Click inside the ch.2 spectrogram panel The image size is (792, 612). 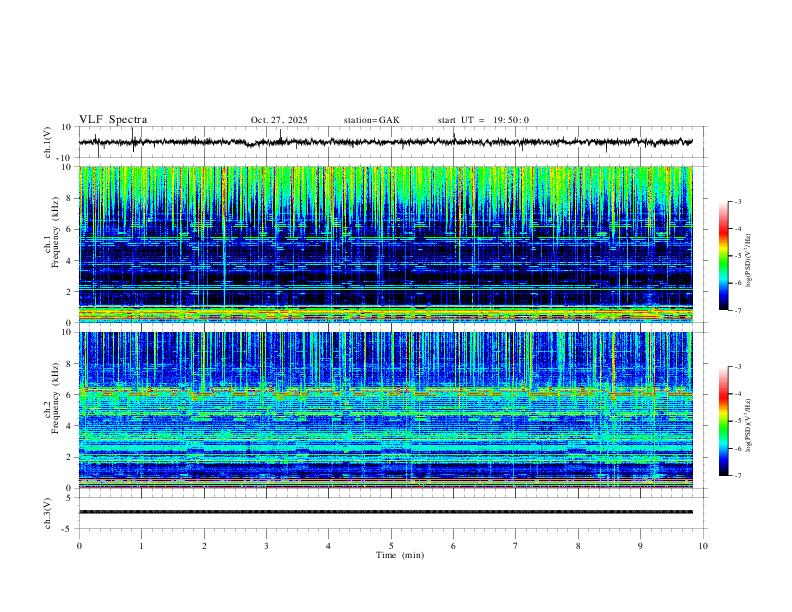[386, 410]
